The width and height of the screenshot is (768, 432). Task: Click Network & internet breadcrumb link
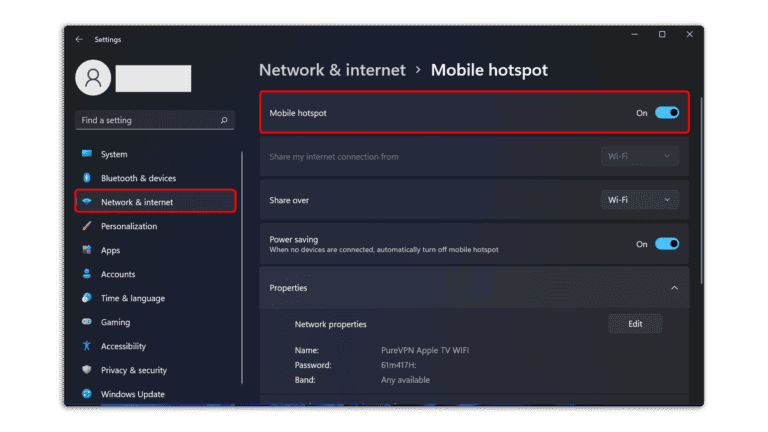[x=332, y=70]
